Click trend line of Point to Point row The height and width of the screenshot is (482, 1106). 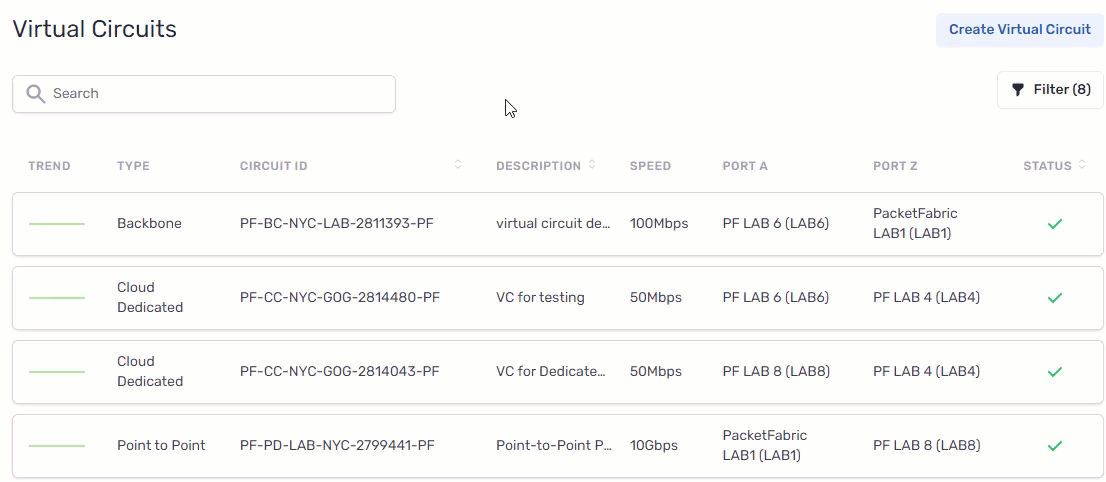coord(57,446)
